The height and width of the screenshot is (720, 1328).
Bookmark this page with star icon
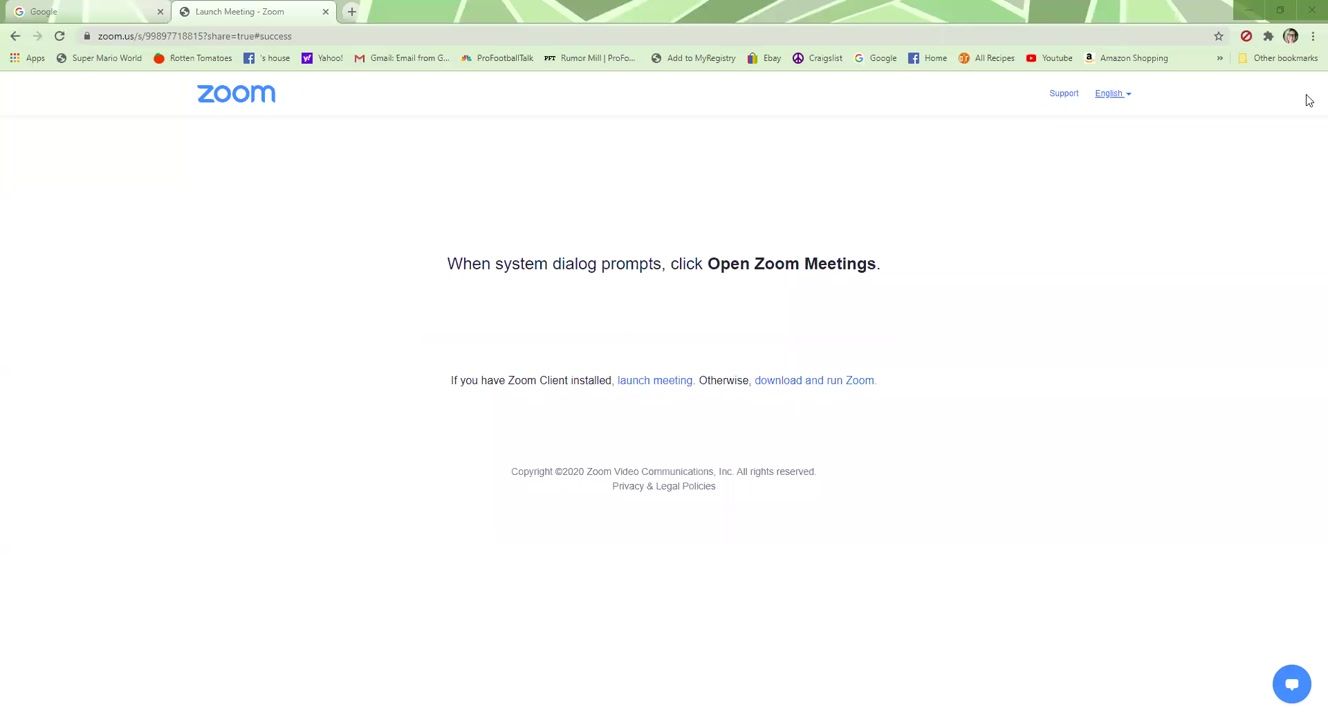pos(1218,36)
